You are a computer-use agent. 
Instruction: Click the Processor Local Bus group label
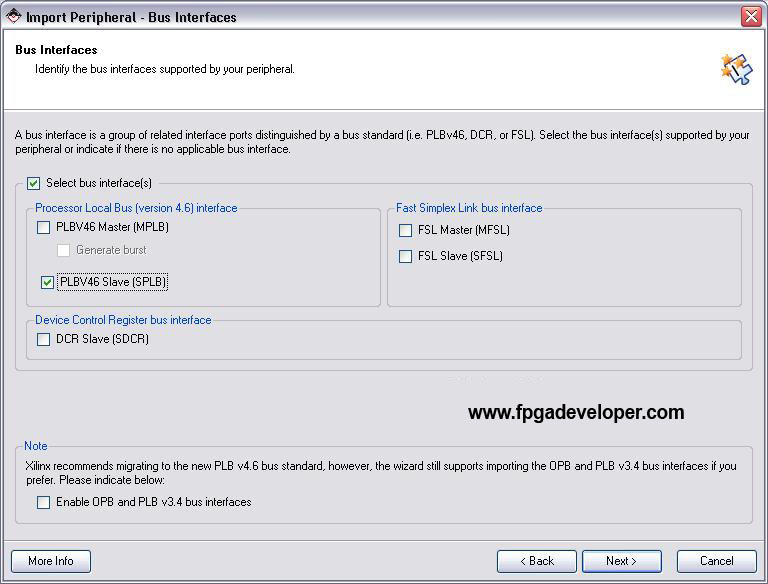[x=136, y=208]
